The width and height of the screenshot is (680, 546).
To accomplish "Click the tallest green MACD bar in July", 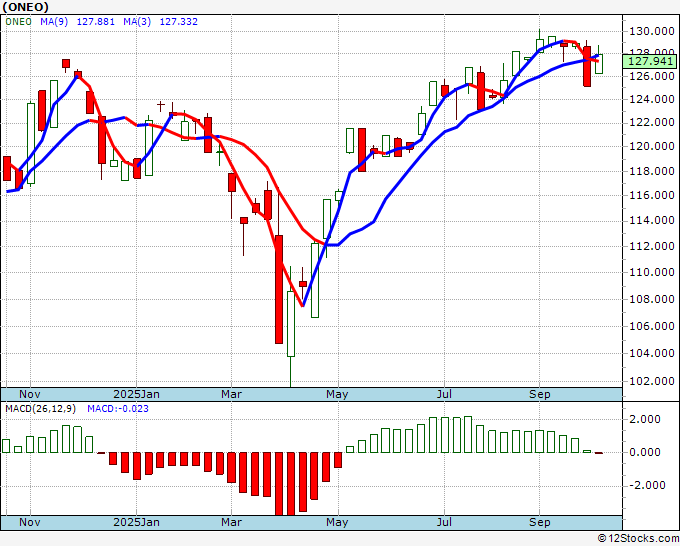I will click(x=468, y=435).
